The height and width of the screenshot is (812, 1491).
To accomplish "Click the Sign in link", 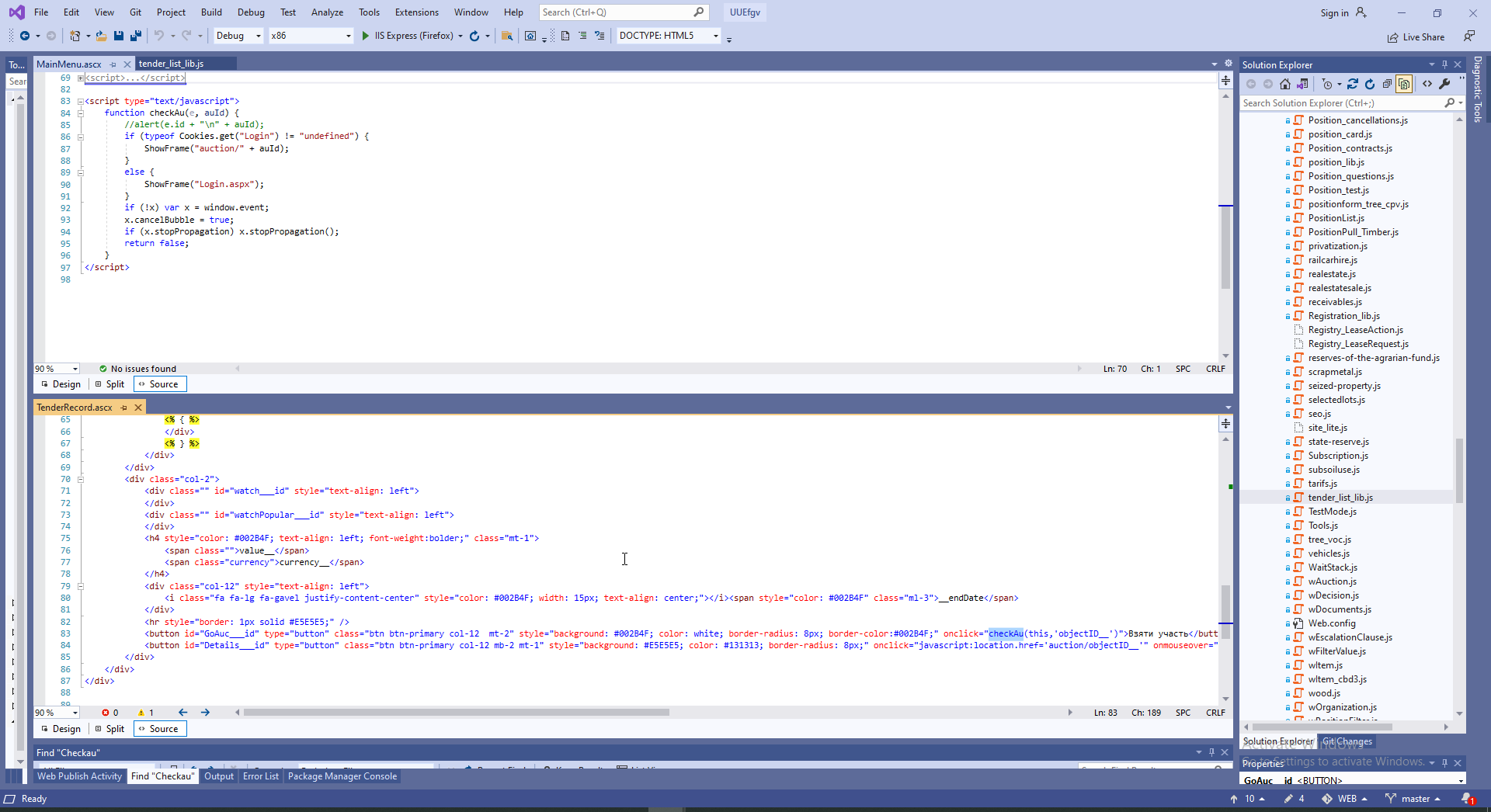I will (x=1334, y=13).
